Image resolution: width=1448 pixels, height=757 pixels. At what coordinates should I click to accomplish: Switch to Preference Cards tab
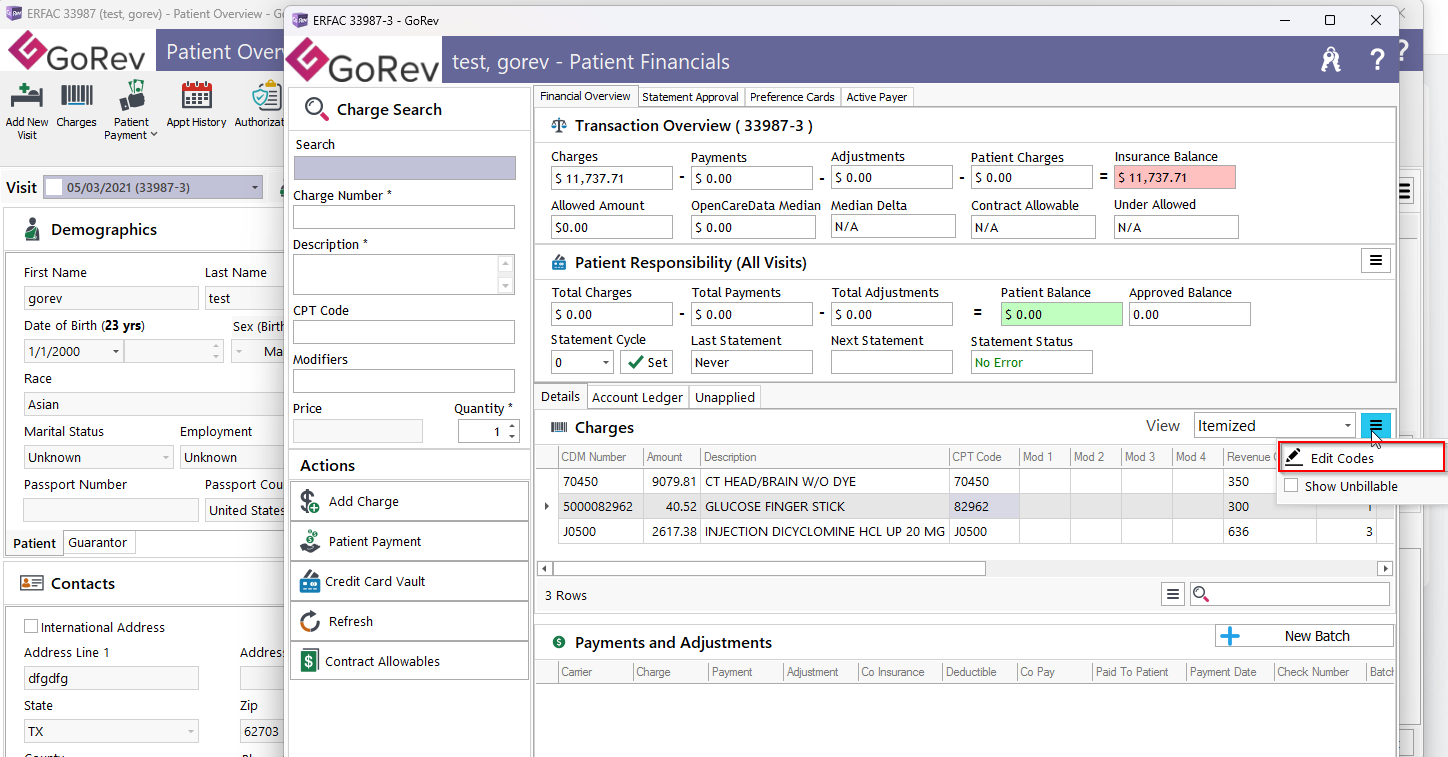click(792, 97)
